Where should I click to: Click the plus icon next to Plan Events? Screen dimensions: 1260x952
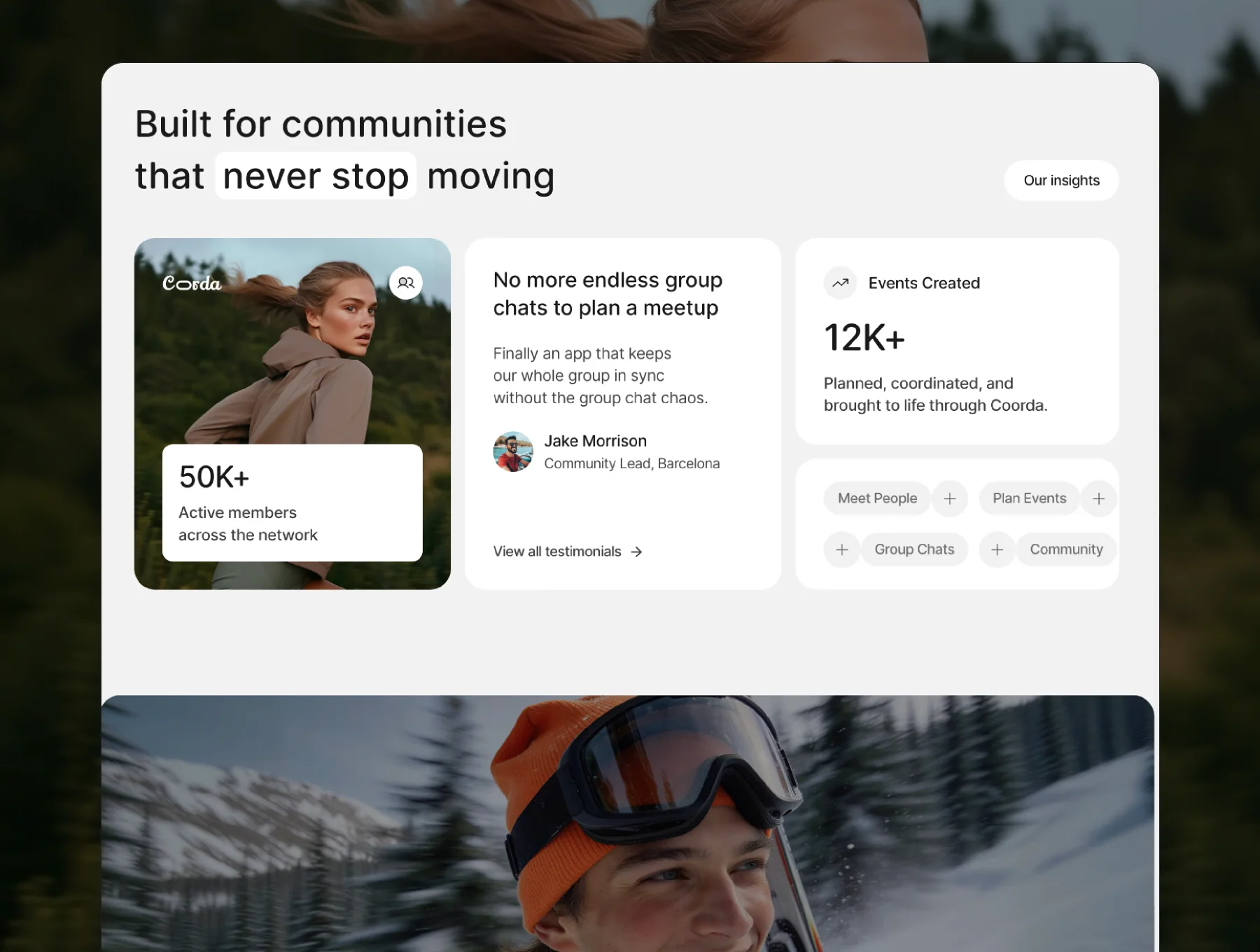[1099, 498]
